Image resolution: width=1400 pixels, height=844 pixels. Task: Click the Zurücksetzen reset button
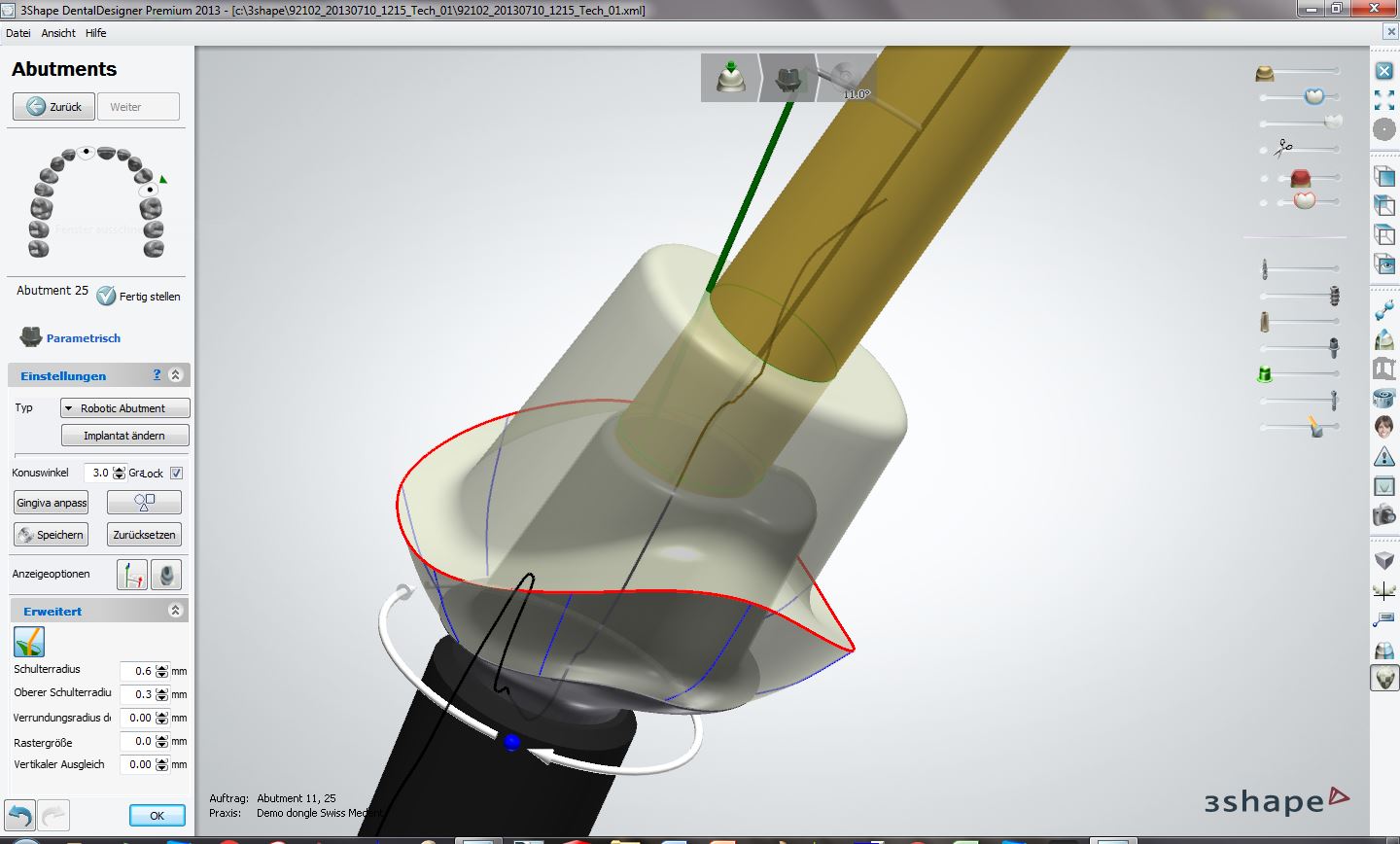144,535
